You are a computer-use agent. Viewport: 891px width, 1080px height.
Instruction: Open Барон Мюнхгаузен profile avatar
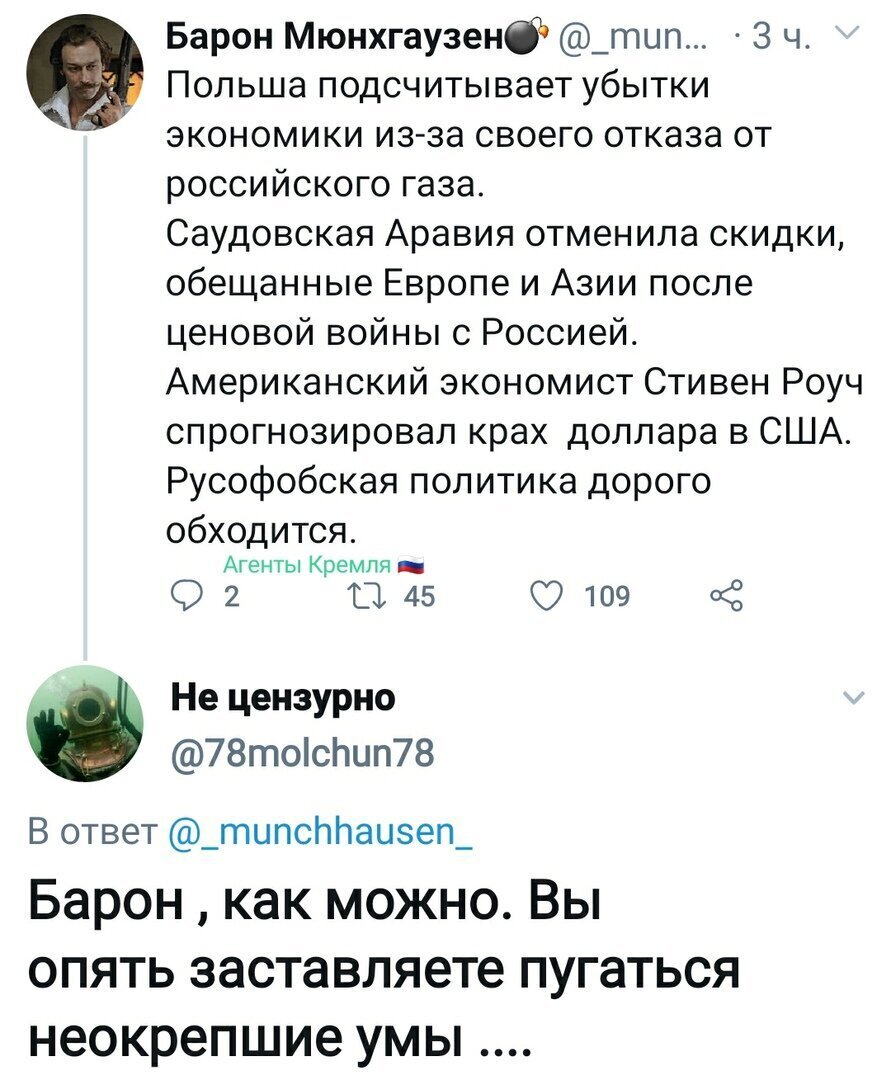(85, 72)
